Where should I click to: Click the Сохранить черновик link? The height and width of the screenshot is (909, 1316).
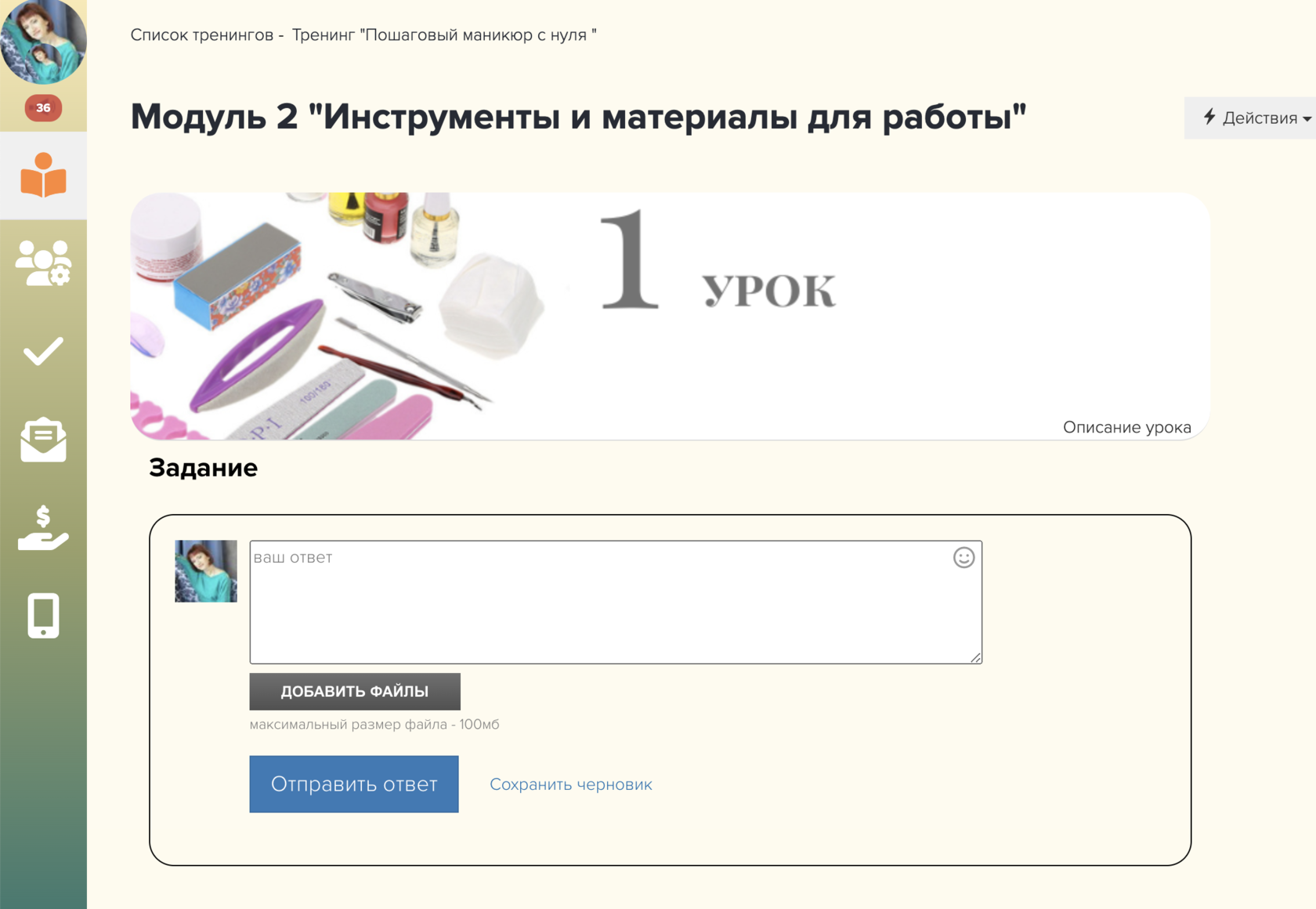tap(570, 784)
